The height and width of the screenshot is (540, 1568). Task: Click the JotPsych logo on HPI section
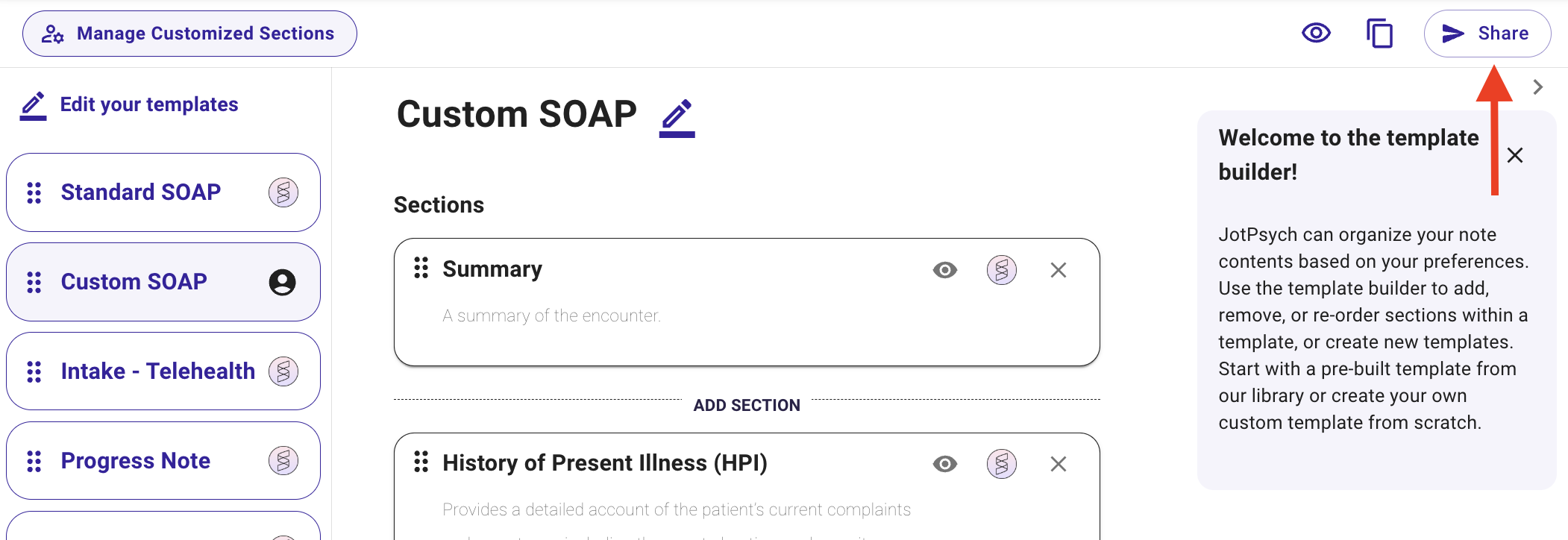(1002, 464)
